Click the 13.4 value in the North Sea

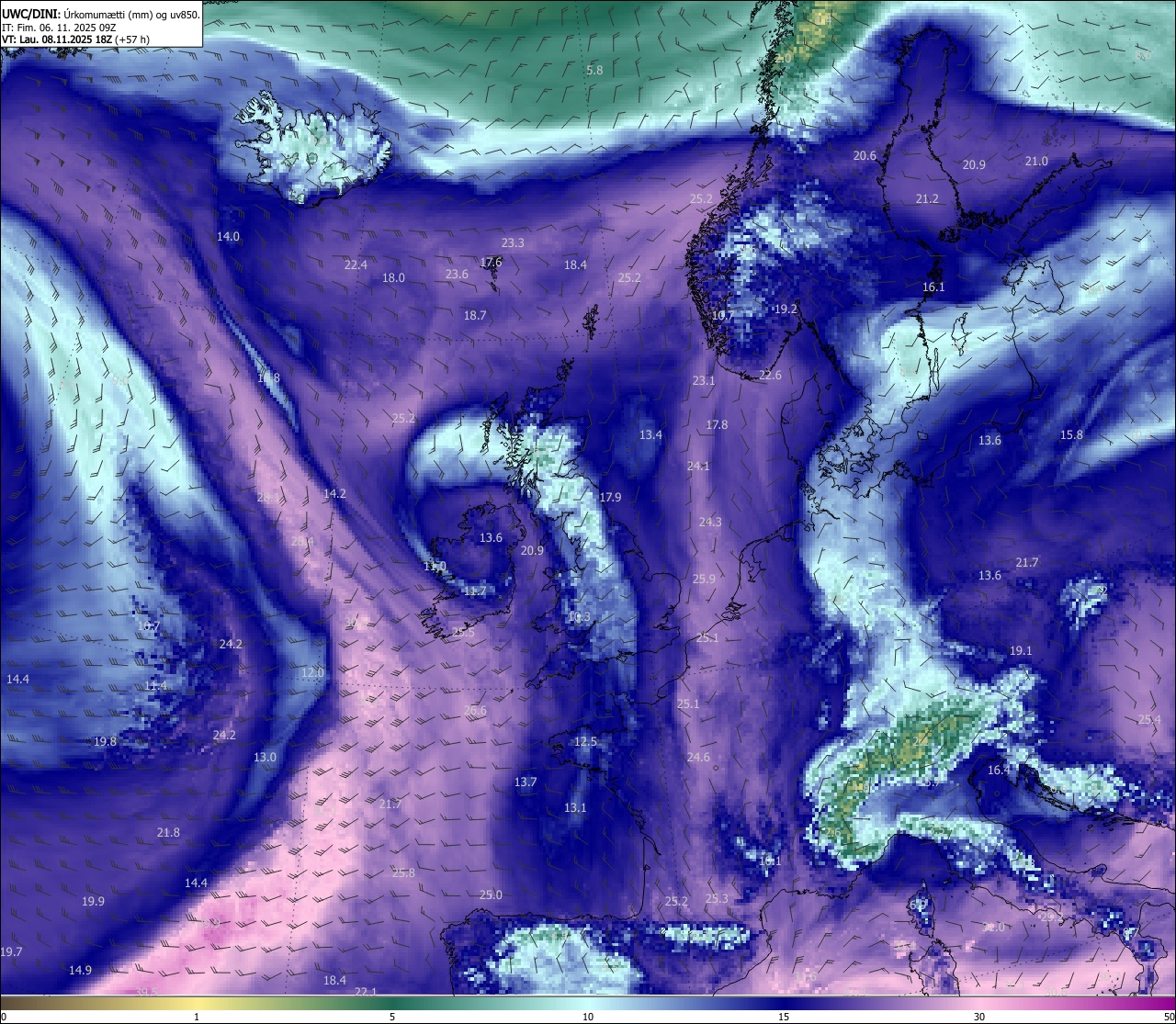(x=650, y=435)
